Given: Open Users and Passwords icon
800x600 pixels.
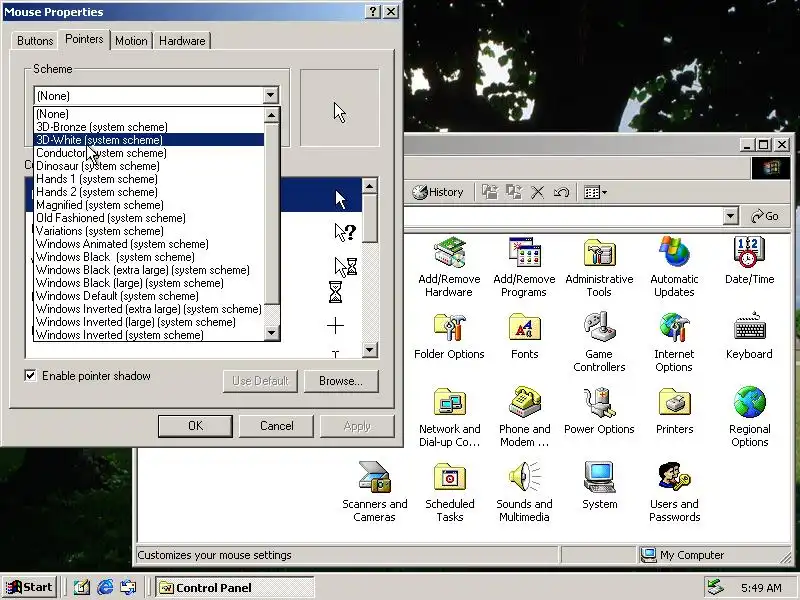Looking at the screenshot, I should pyautogui.click(x=674, y=492).
